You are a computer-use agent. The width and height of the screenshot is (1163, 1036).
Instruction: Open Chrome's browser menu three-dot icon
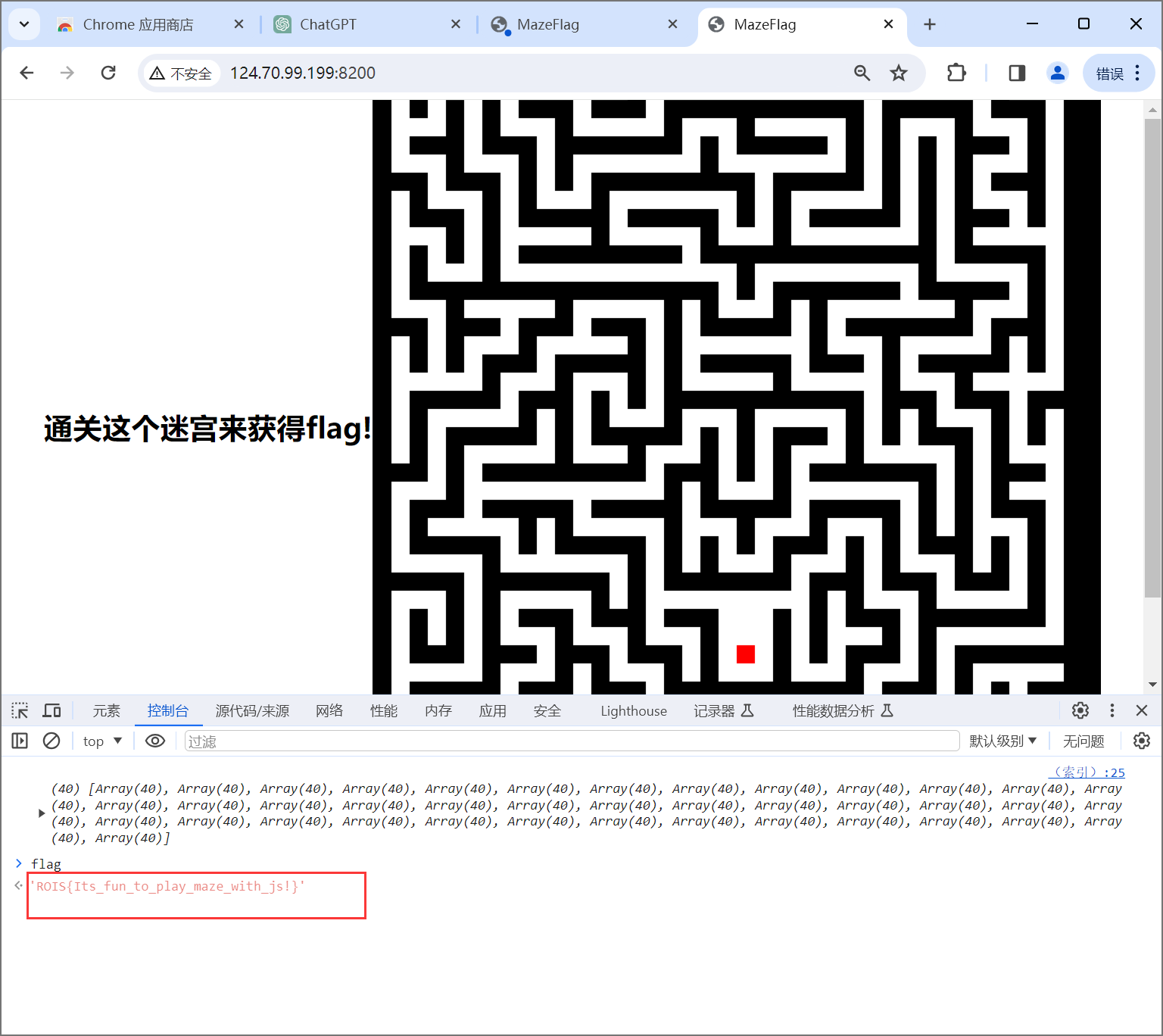1136,73
